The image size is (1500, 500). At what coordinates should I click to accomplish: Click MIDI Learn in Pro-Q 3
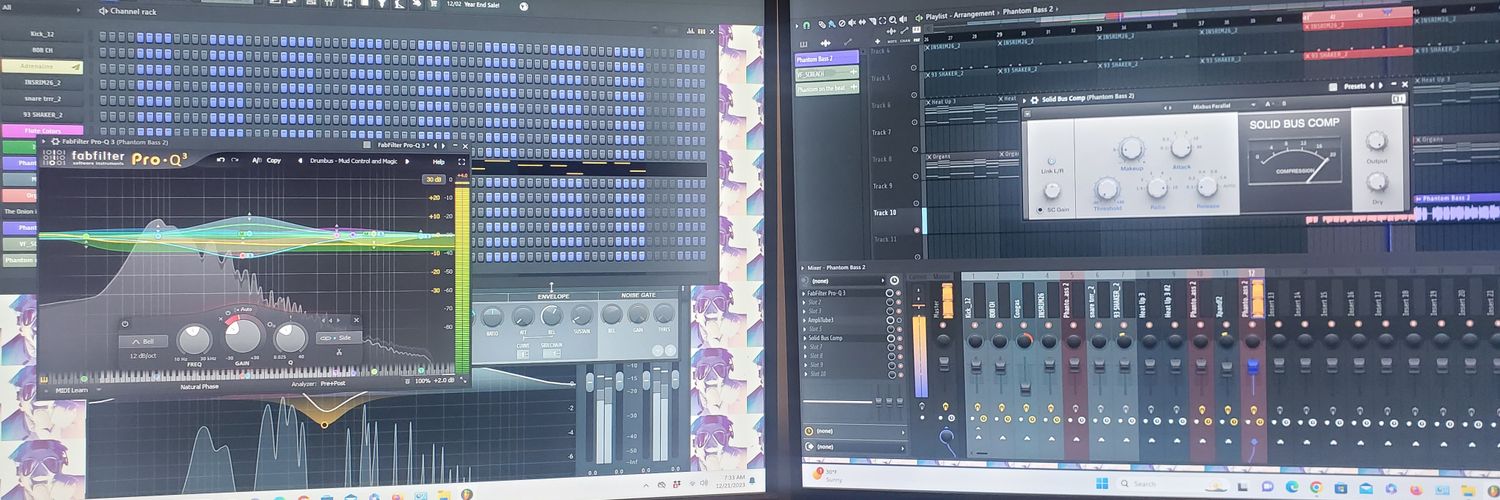tap(71, 391)
